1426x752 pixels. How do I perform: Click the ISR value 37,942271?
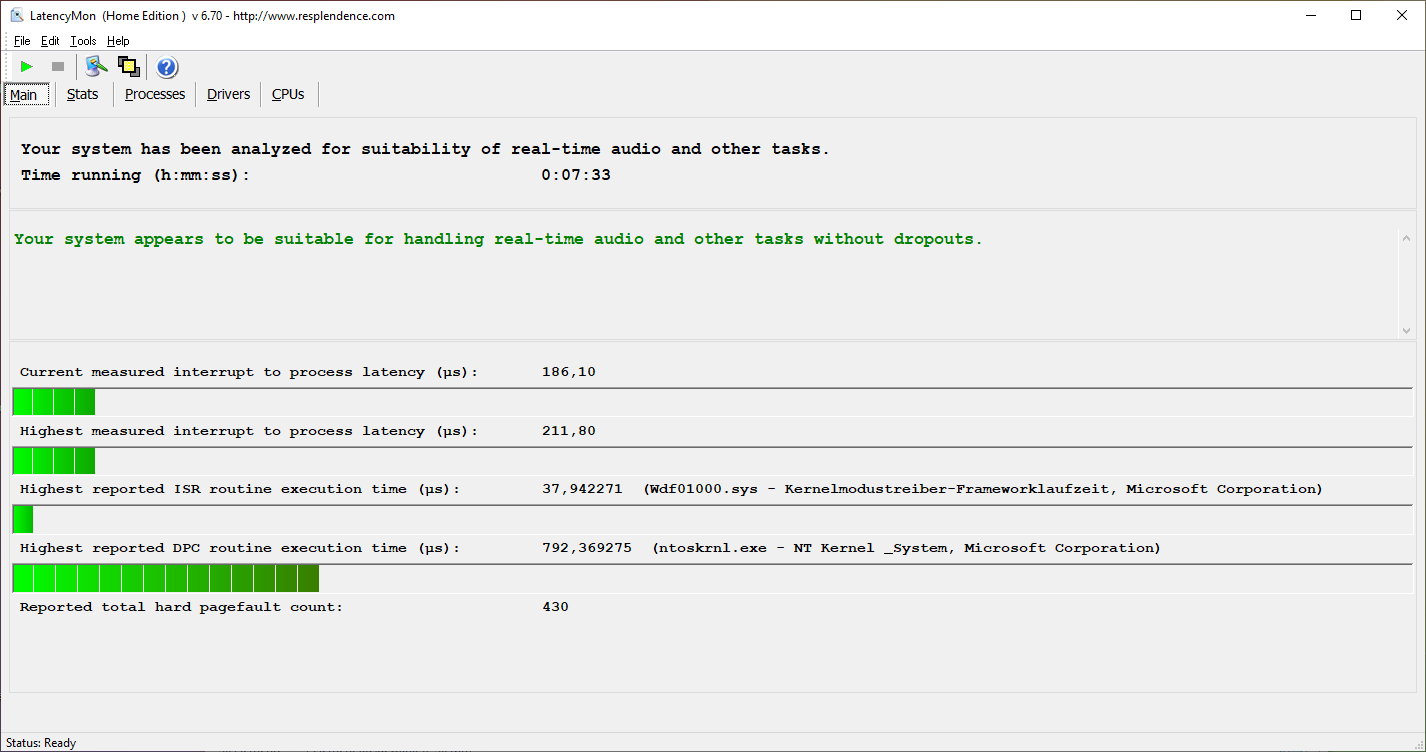click(582, 489)
